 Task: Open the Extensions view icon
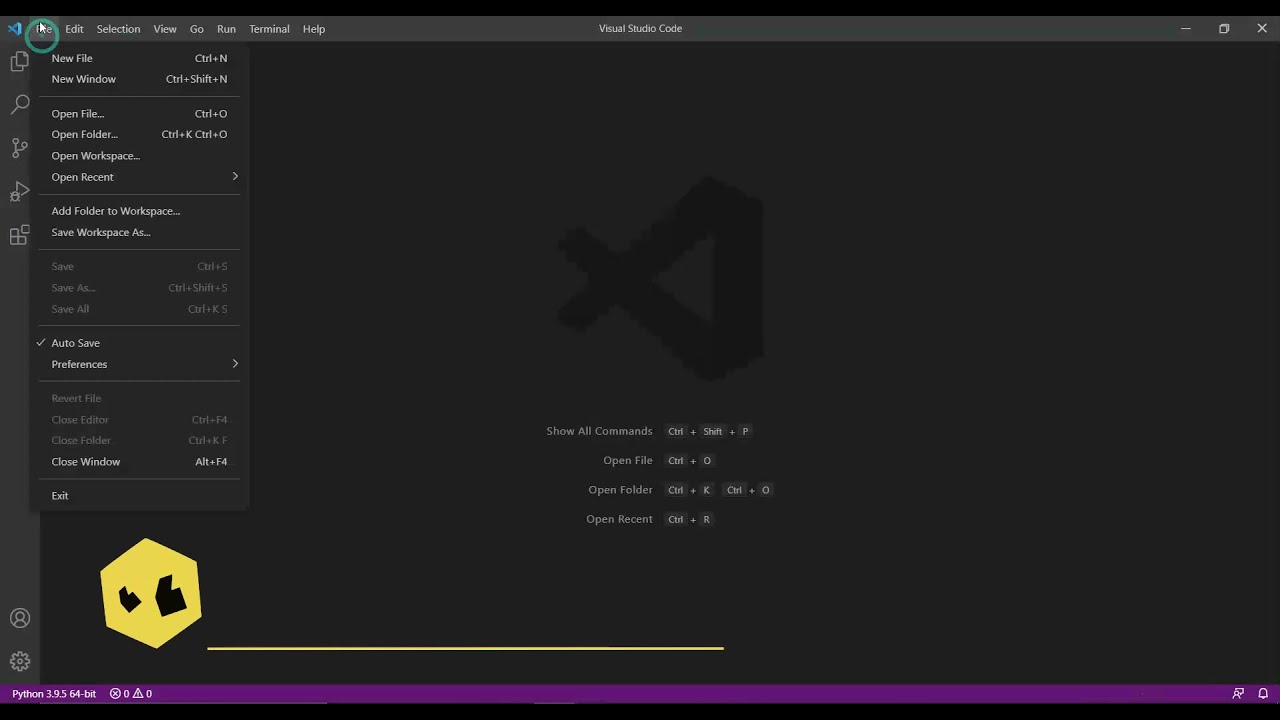coord(19,235)
